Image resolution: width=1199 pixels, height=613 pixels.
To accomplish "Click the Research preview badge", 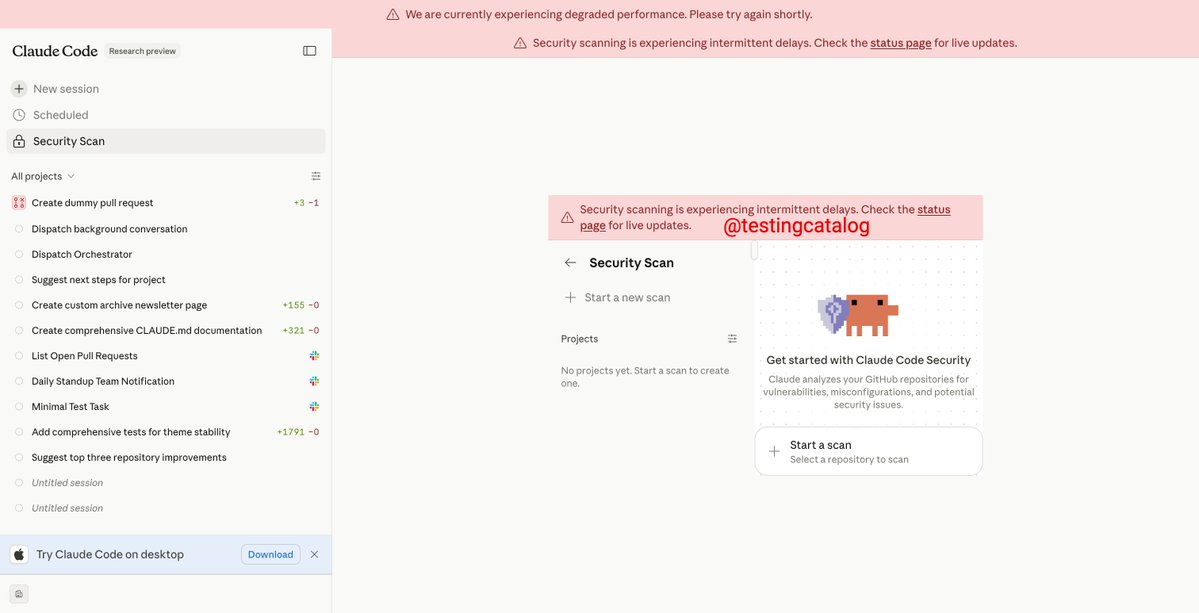I will point(142,51).
